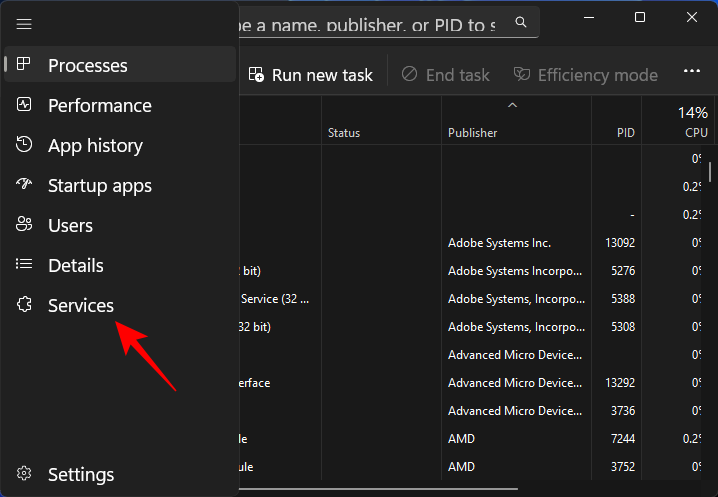Screen dimensions: 718x497
Task: Click the search magnifier icon
Action: click(521, 21)
